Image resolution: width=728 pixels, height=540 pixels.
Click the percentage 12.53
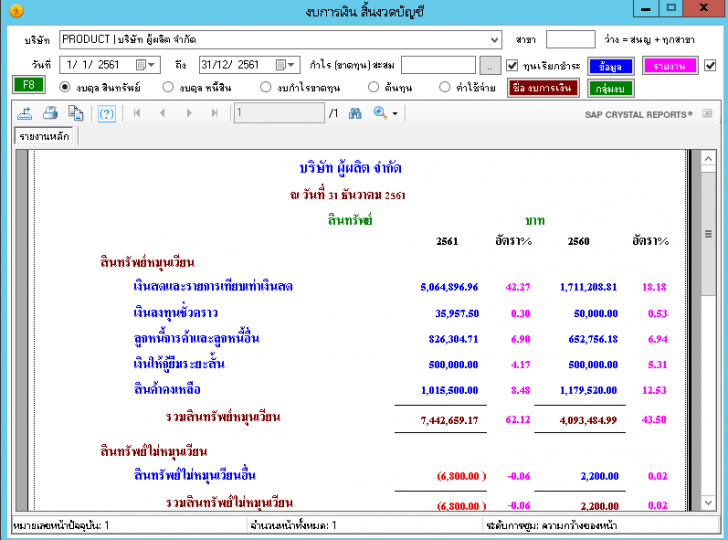654,390
